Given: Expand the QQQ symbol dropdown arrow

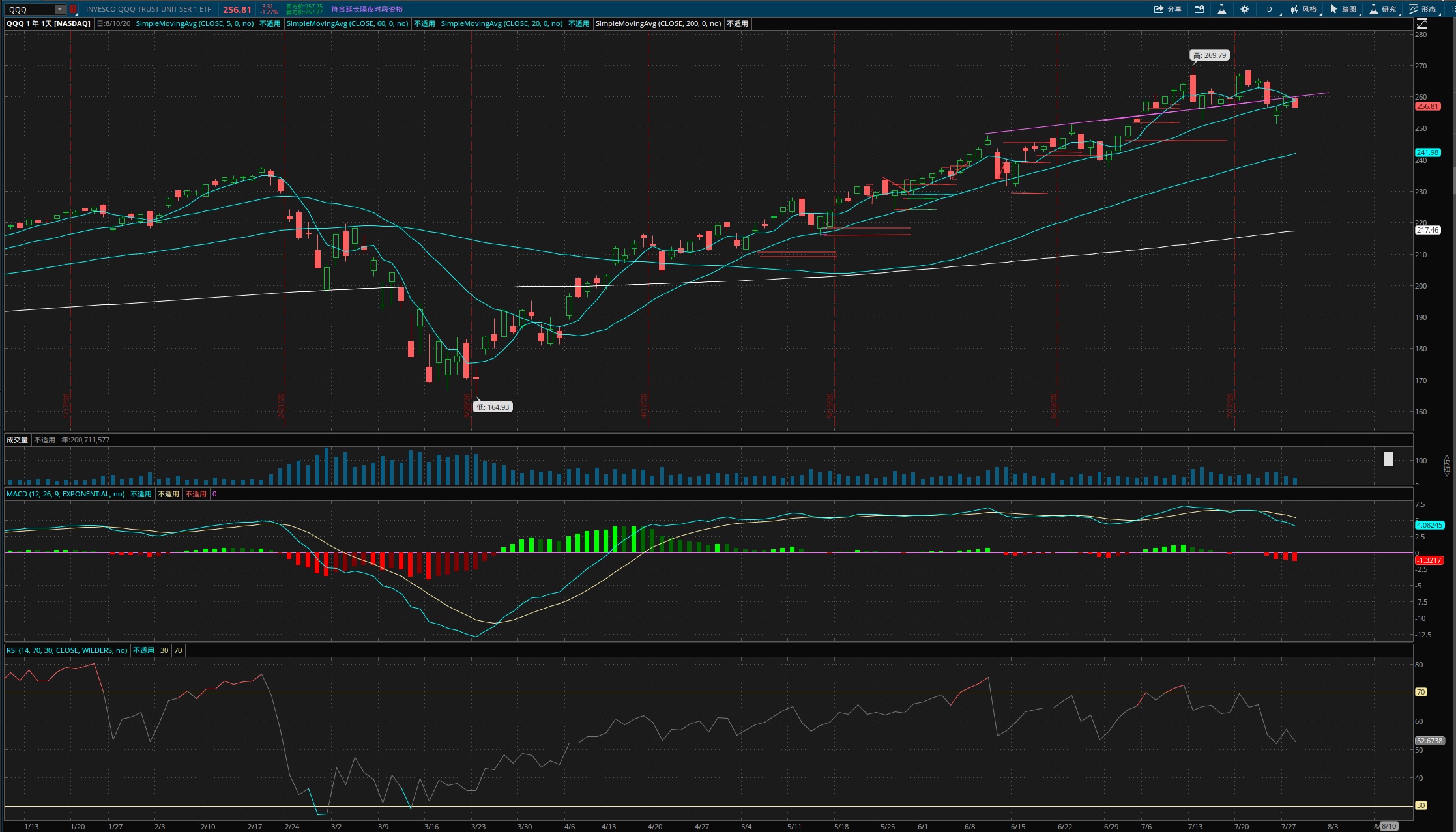Looking at the screenshot, I should 60,9.
